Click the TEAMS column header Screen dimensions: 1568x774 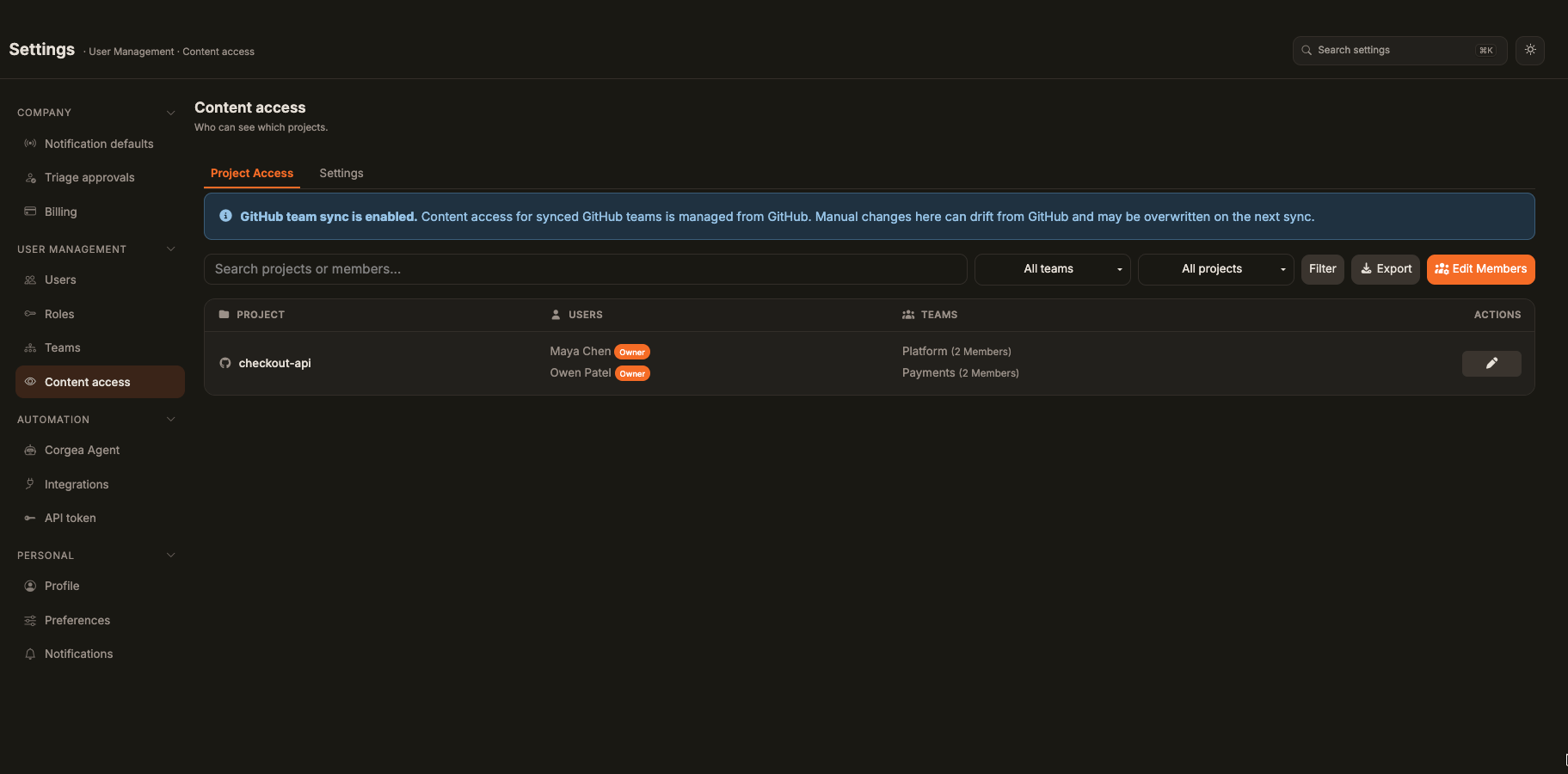(930, 315)
